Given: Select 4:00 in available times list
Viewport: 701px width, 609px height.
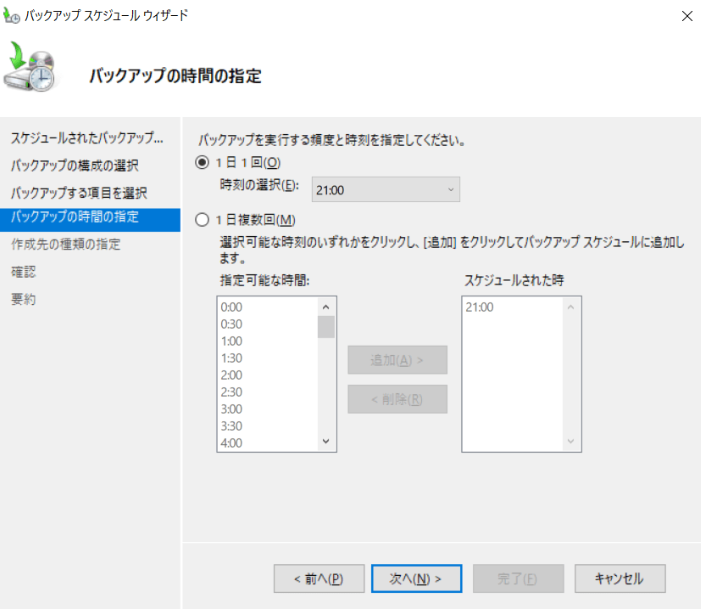Looking at the screenshot, I should tap(267, 443).
